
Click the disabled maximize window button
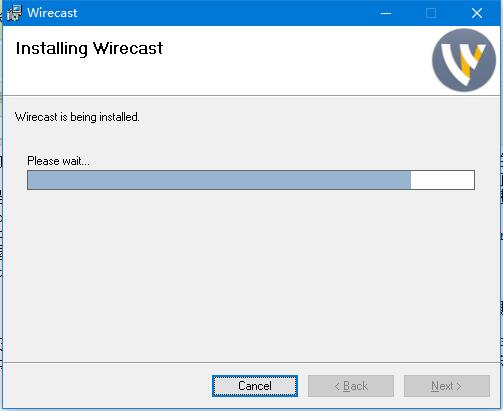click(431, 13)
